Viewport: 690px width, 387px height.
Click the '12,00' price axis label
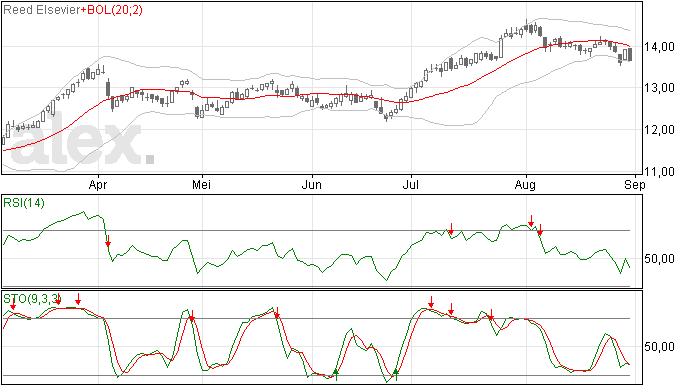click(659, 129)
